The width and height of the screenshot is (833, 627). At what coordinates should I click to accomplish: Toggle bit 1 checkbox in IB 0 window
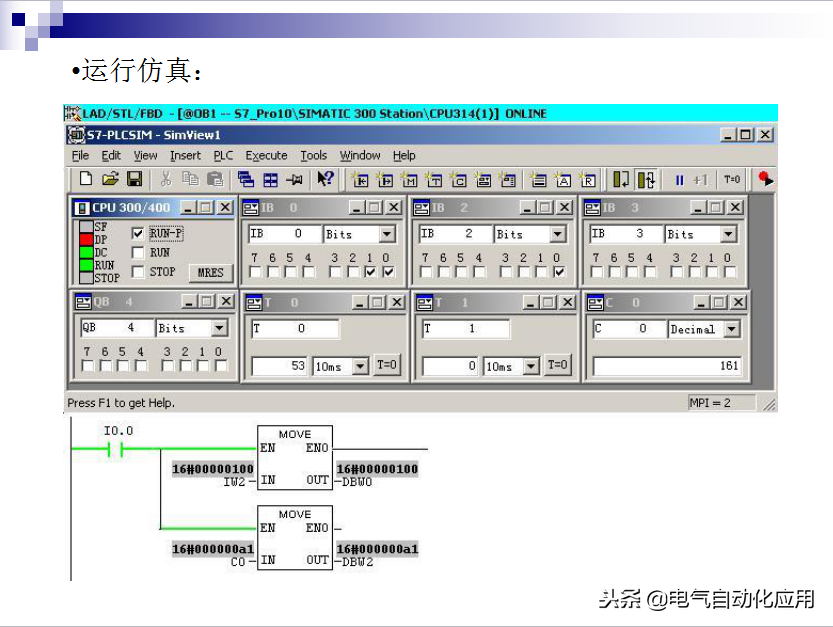click(x=370, y=272)
